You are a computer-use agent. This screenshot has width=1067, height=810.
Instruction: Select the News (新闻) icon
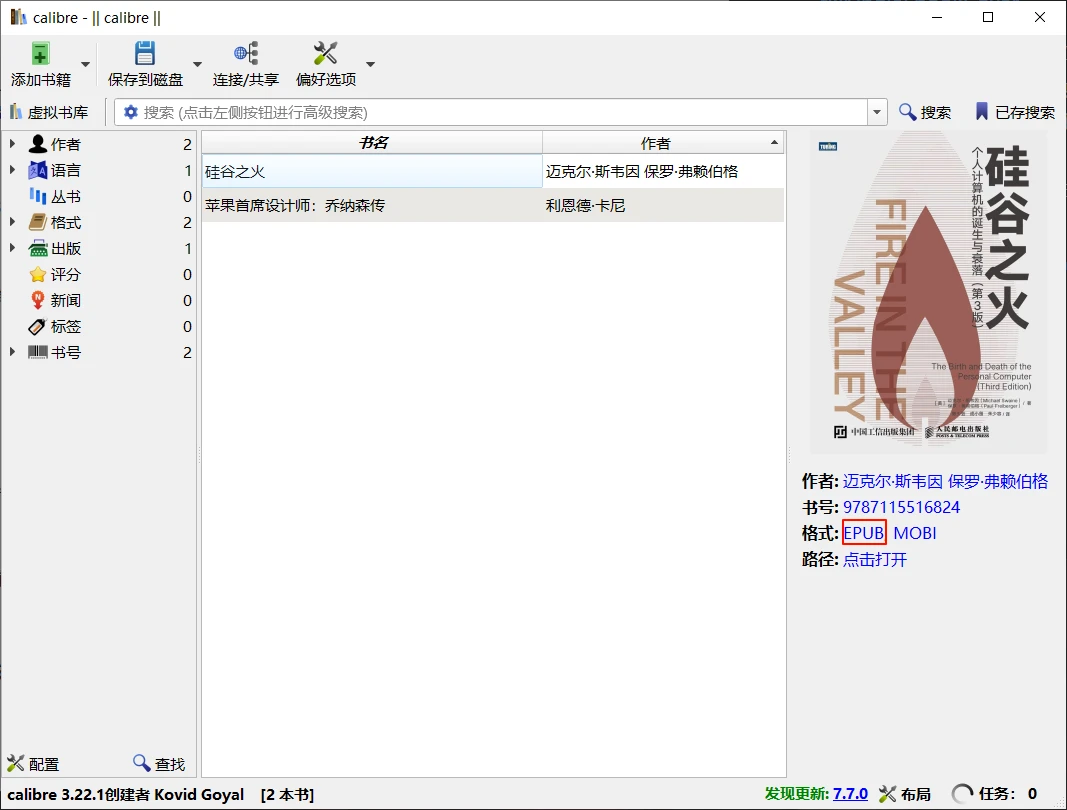(x=37, y=300)
